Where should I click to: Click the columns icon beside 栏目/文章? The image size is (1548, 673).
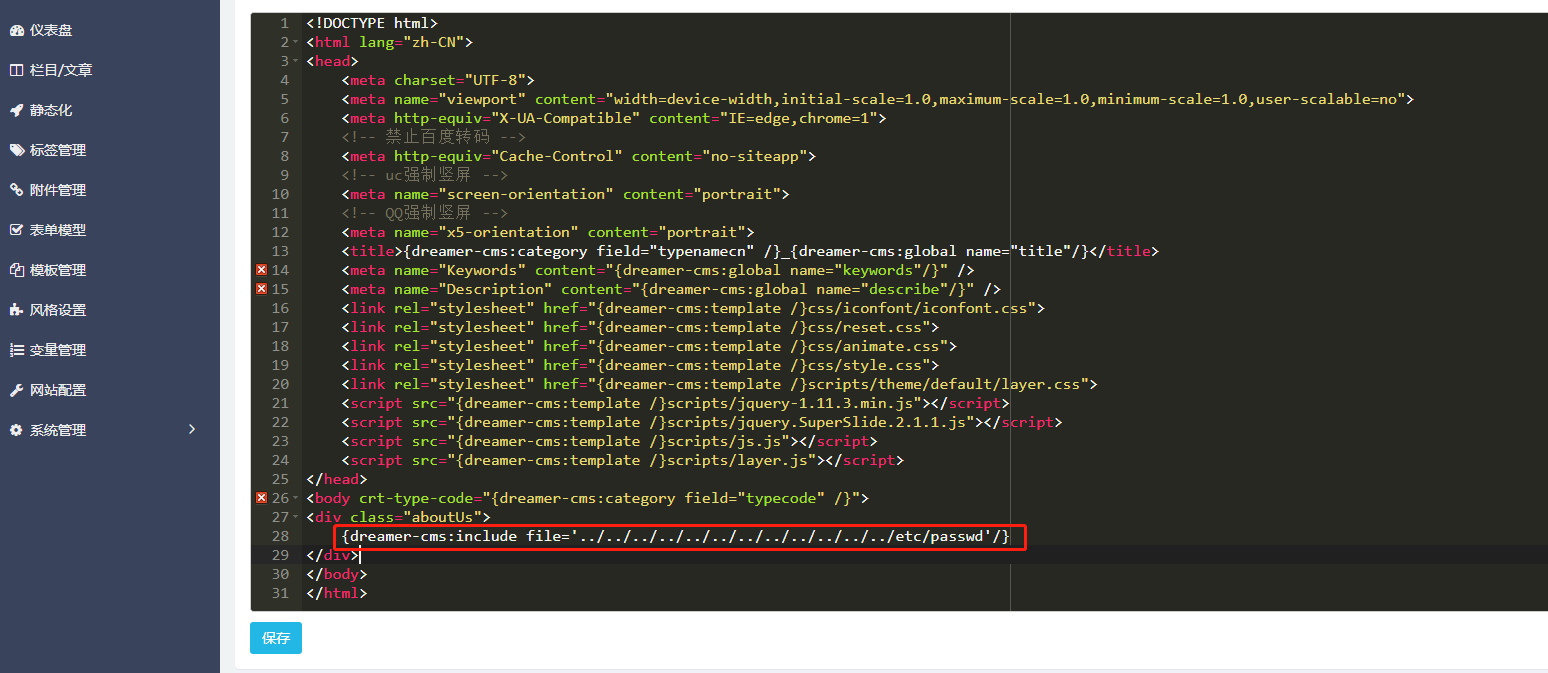[x=16, y=70]
